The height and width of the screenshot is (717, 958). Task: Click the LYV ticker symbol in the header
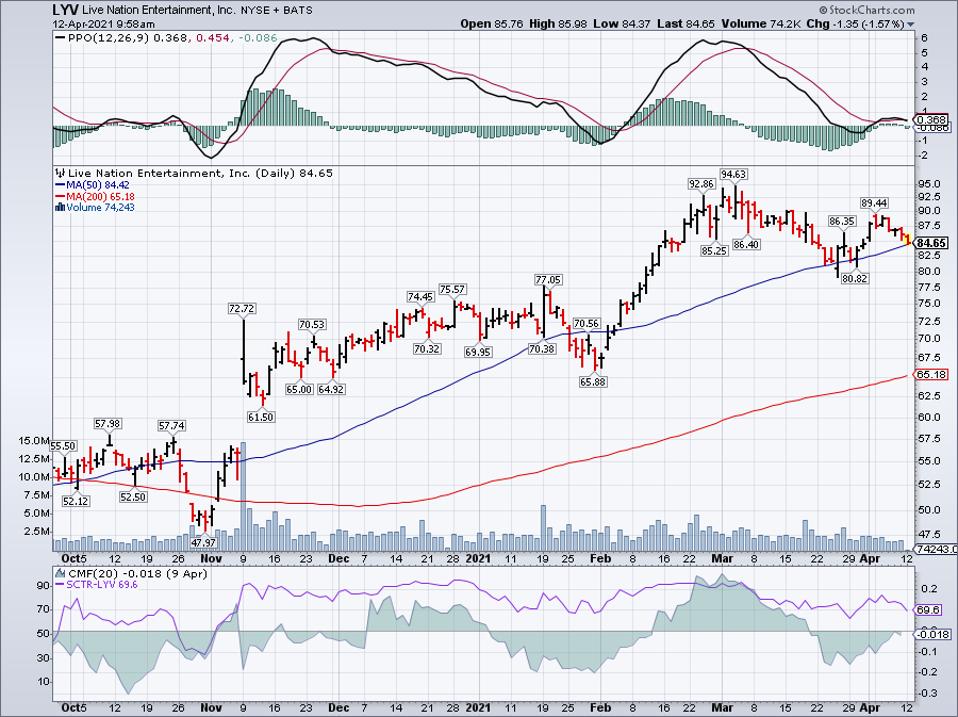point(65,9)
